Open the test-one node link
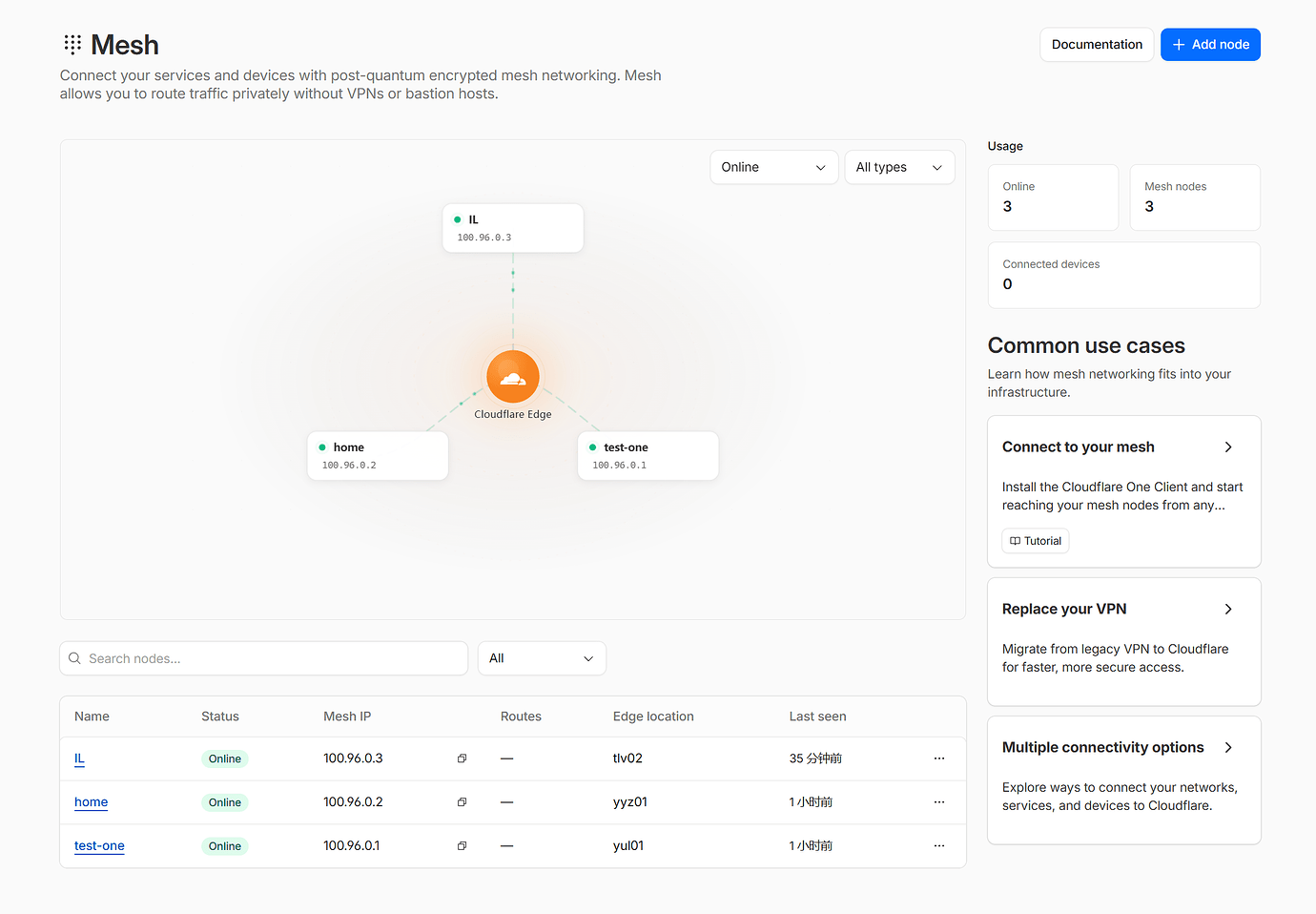 click(99, 846)
